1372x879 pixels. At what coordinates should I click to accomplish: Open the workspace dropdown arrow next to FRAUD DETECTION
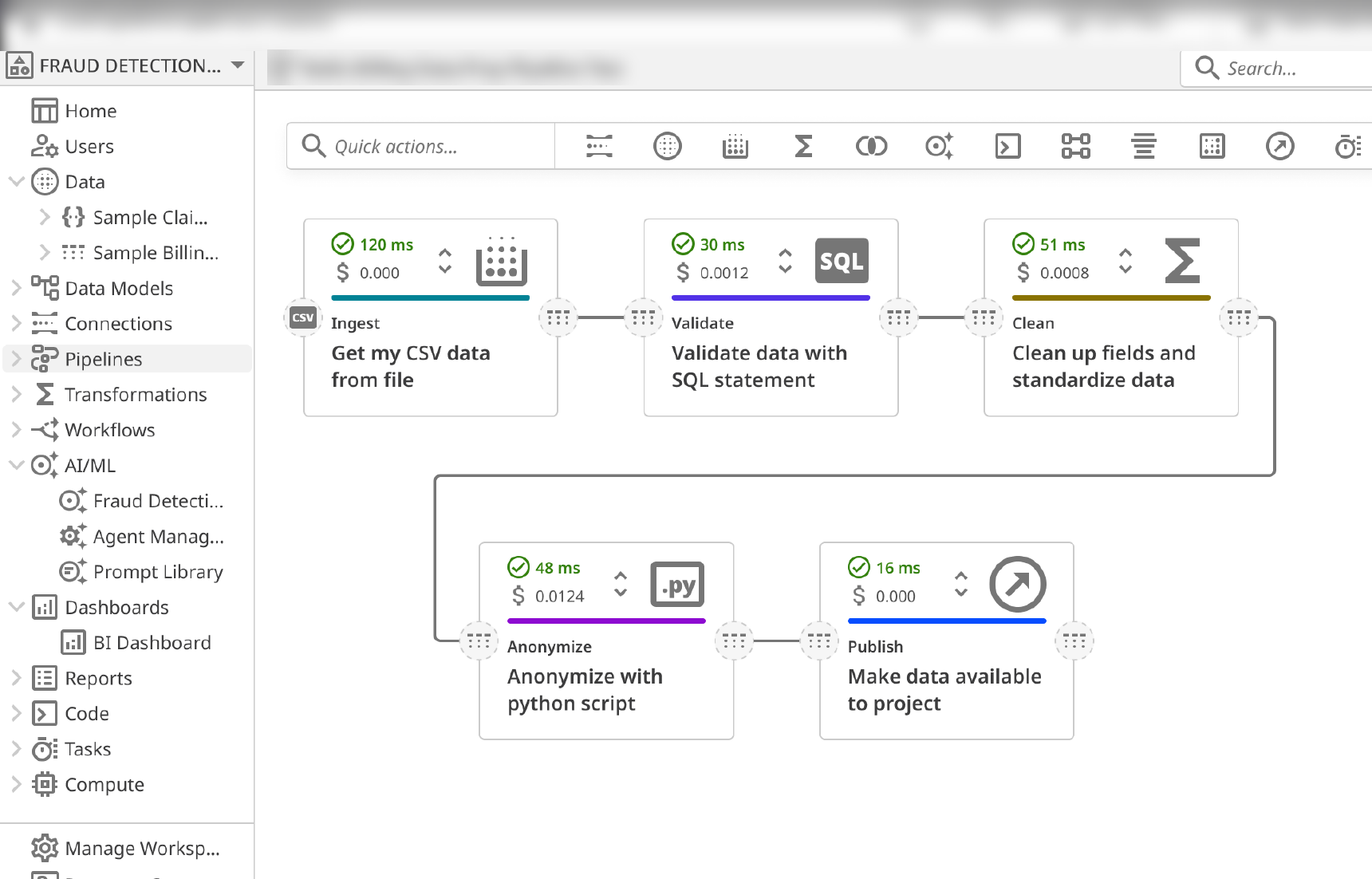click(238, 65)
